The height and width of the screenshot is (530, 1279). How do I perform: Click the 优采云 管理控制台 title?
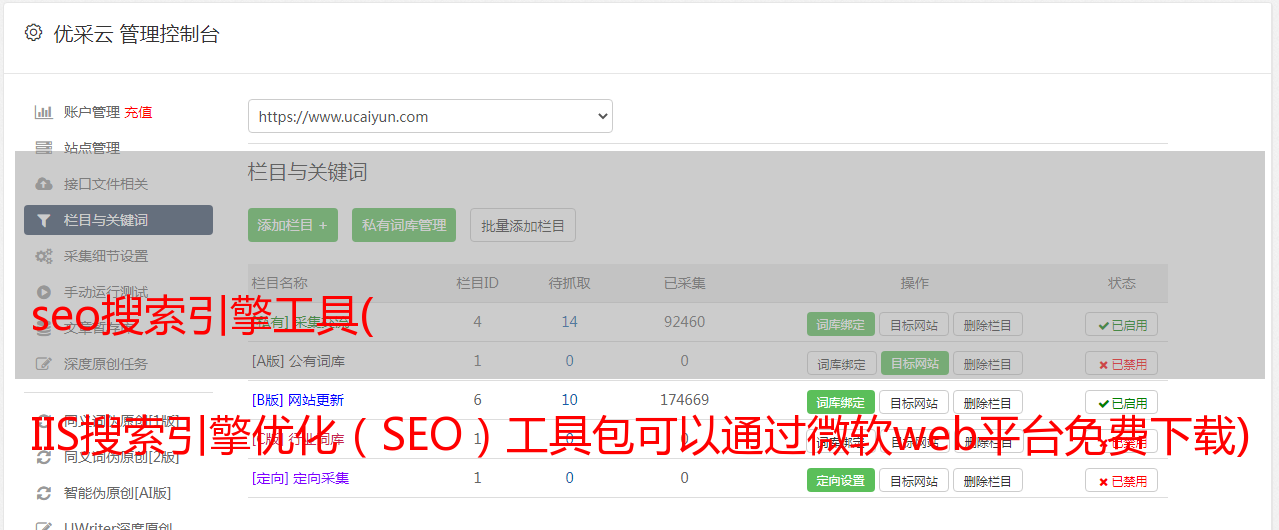136,34
